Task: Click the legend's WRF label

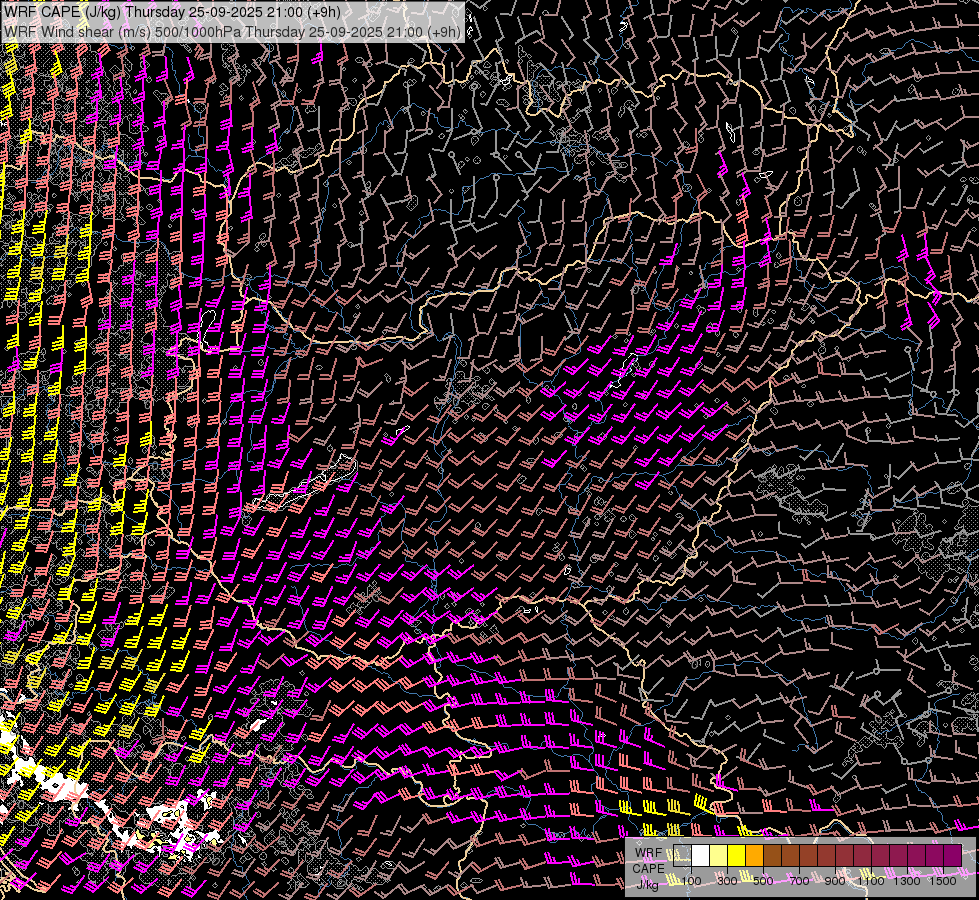Action: 648,853
